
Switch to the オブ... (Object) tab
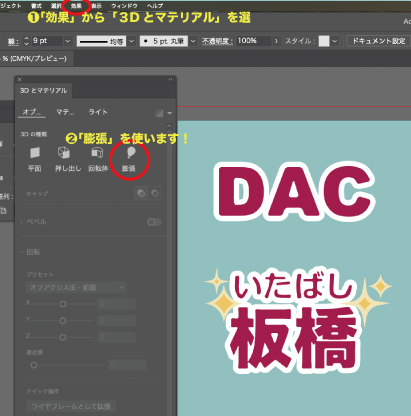(31, 112)
